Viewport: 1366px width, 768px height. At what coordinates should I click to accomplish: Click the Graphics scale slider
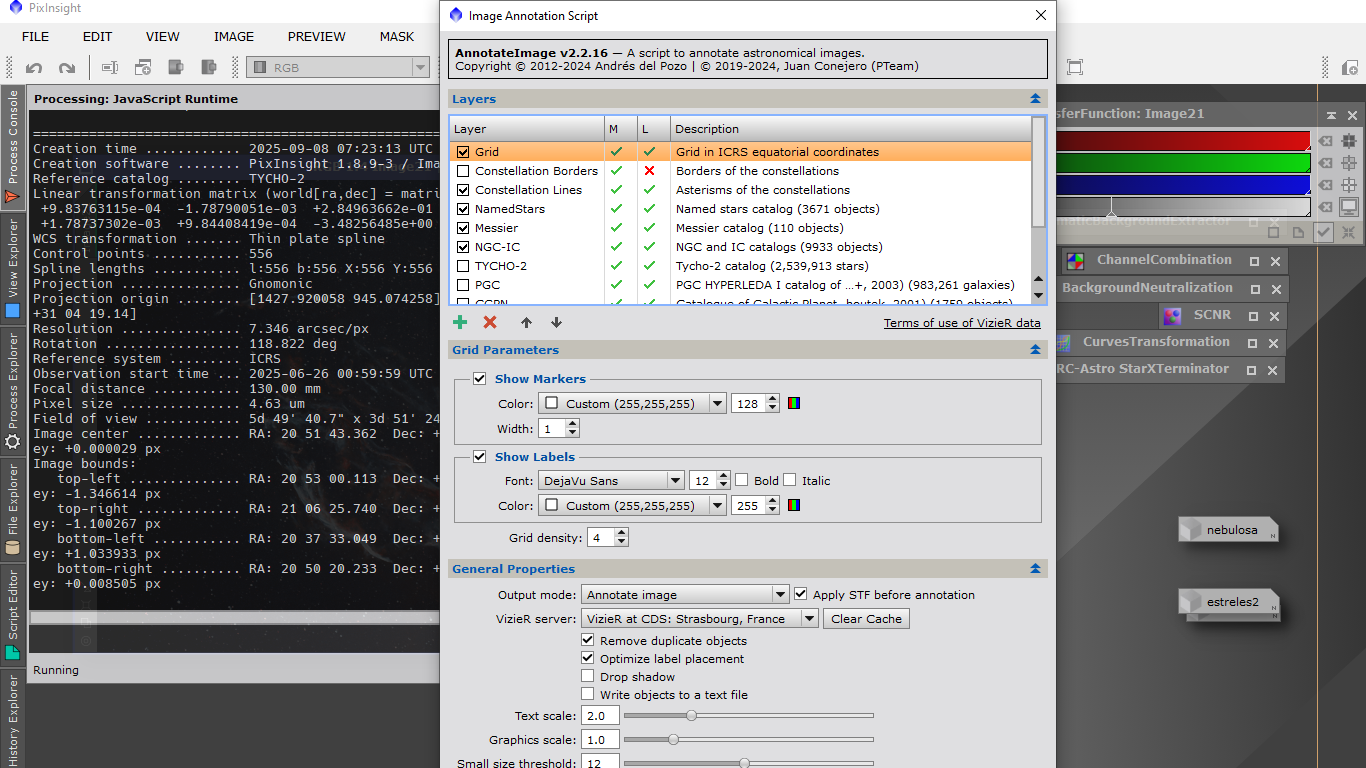click(748, 740)
